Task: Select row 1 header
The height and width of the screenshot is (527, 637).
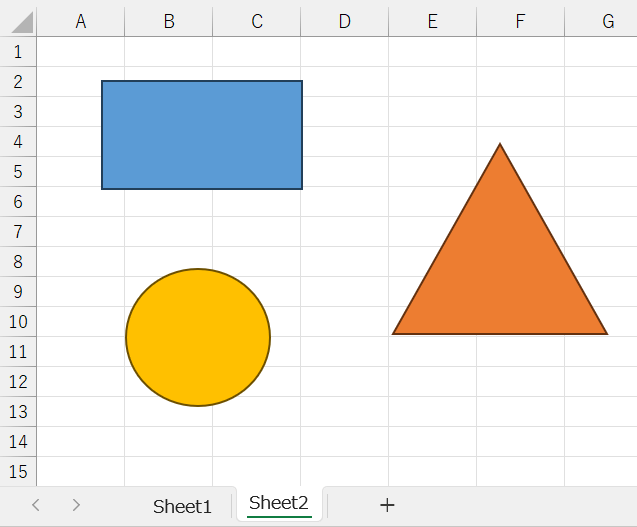Action: (x=18, y=52)
